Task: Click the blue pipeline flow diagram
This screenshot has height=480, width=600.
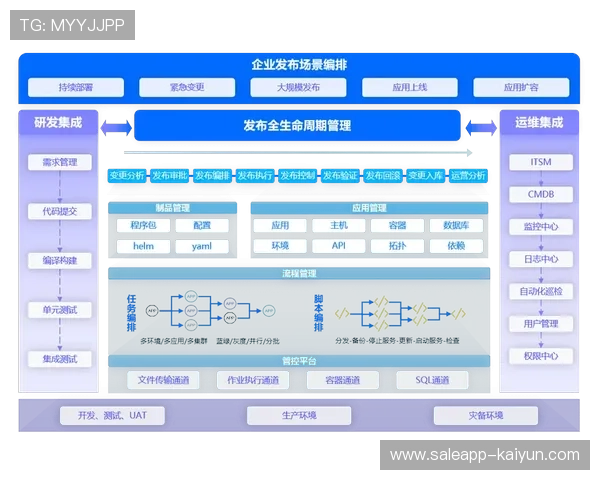Action: coord(211,312)
